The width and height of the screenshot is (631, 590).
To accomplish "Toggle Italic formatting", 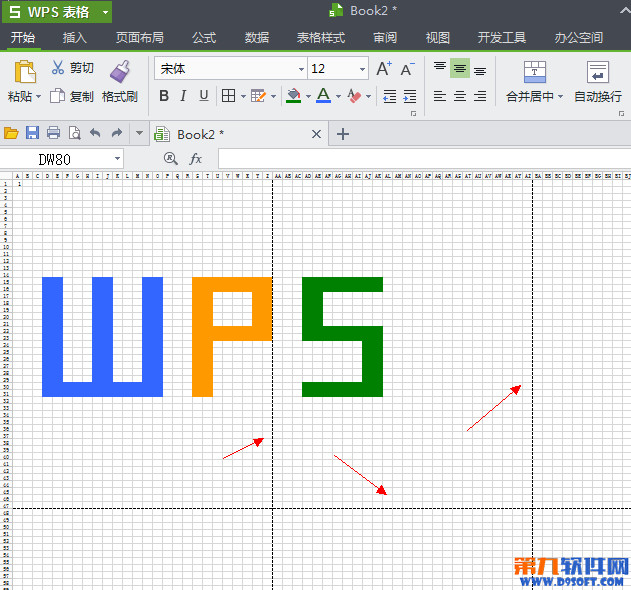I will (x=184, y=96).
